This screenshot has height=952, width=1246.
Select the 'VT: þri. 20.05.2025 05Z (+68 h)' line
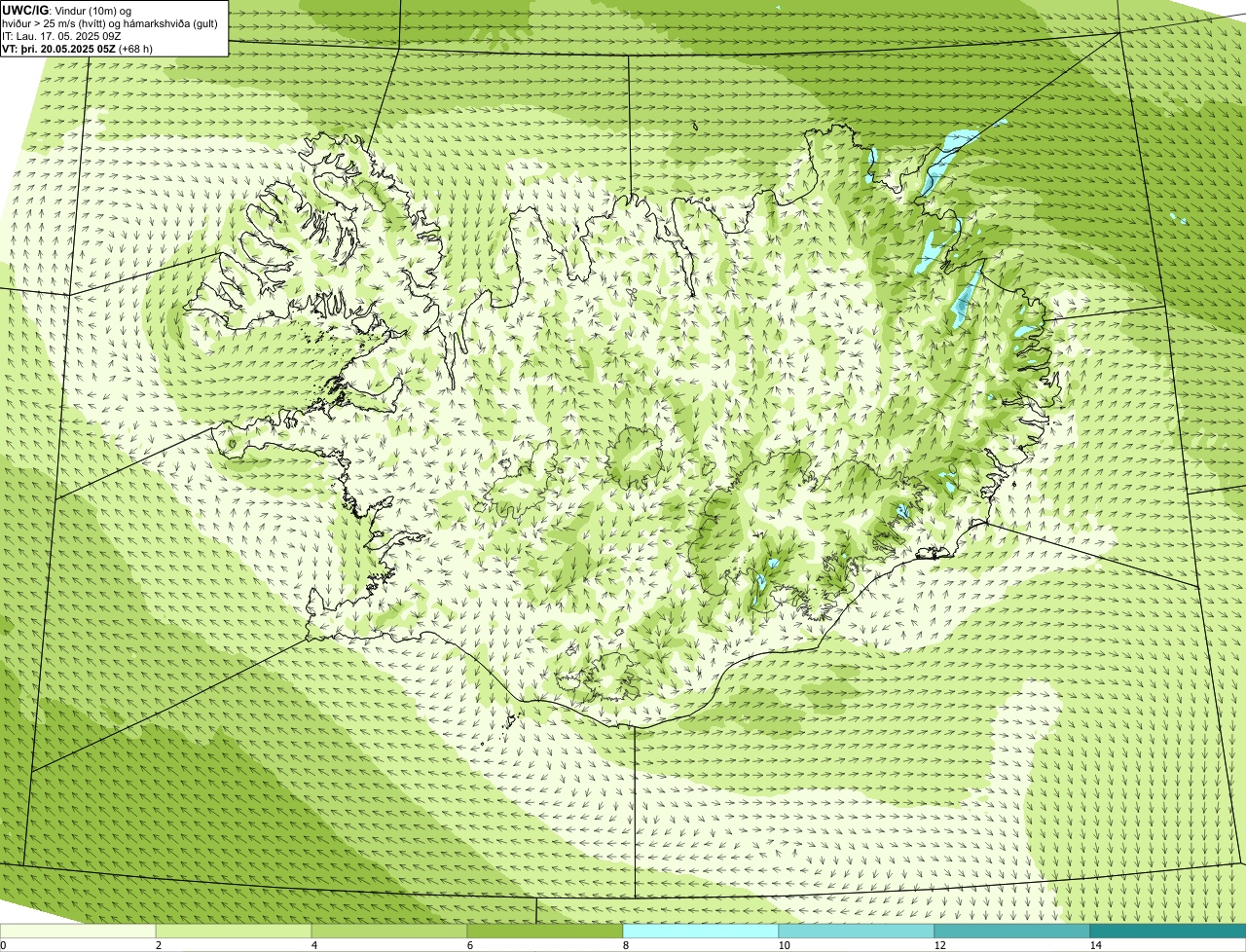click(78, 48)
